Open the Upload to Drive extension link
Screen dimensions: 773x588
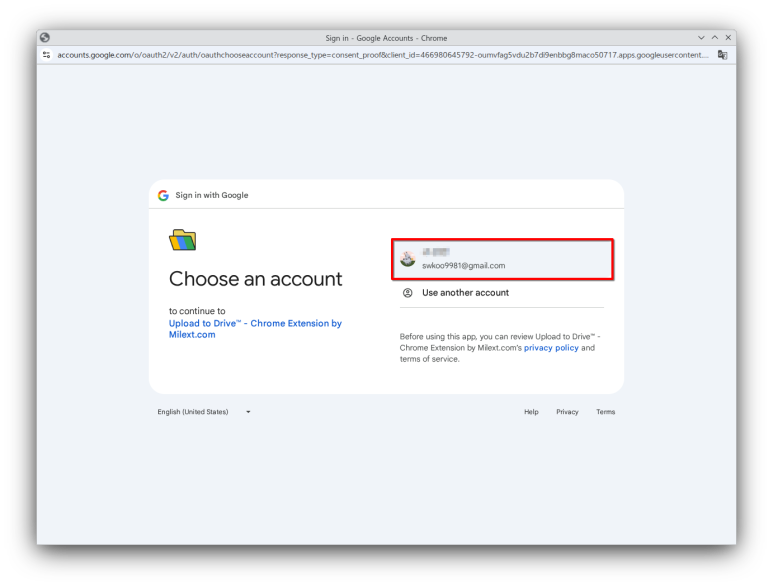(x=255, y=329)
